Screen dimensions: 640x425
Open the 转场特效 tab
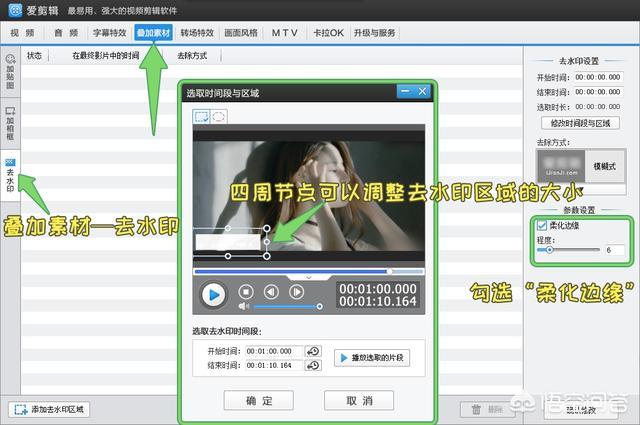point(197,33)
